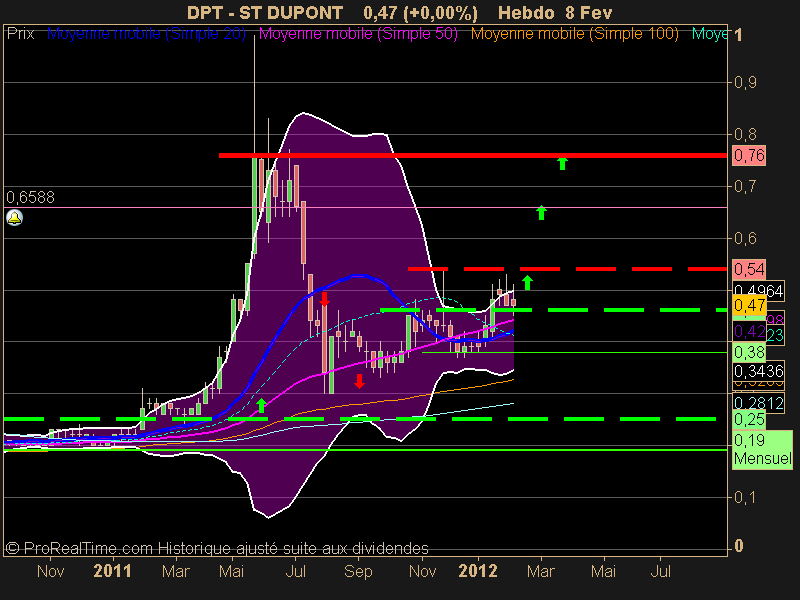Click the green 0,38 support price tag
The height and width of the screenshot is (600, 800).
(749, 352)
